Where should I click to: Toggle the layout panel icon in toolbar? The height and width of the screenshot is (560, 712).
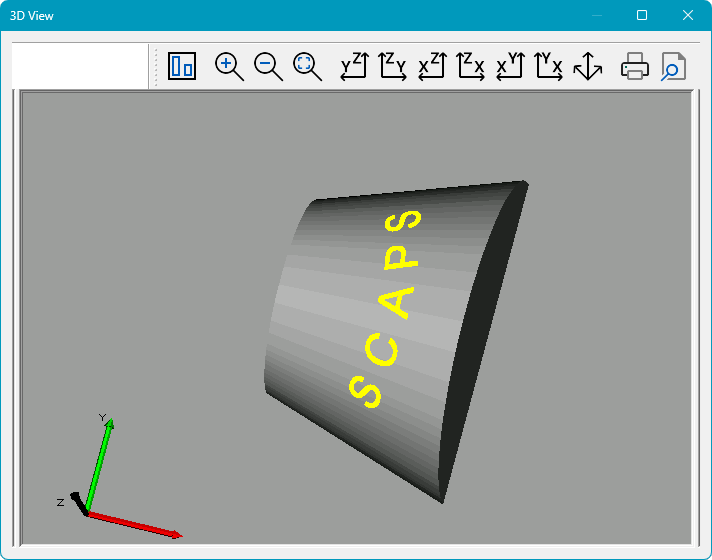(182, 66)
